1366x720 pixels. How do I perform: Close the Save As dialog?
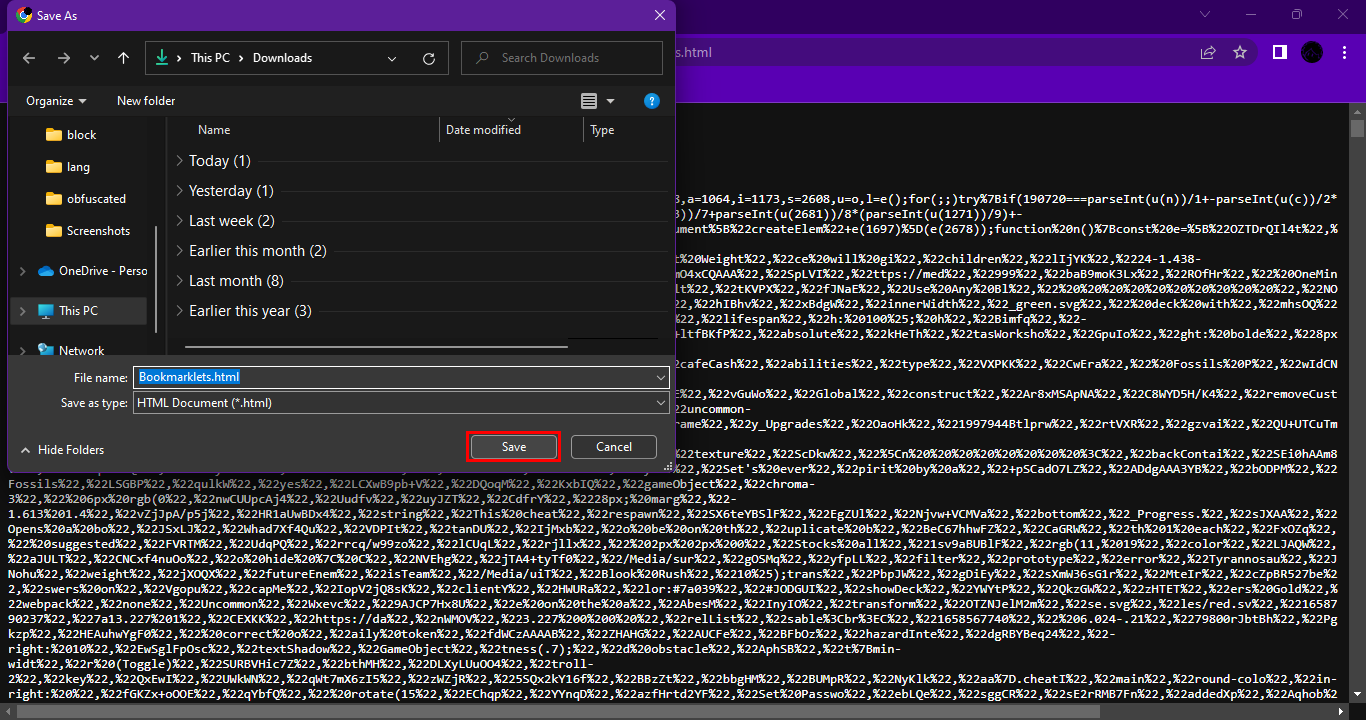pos(659,16)
